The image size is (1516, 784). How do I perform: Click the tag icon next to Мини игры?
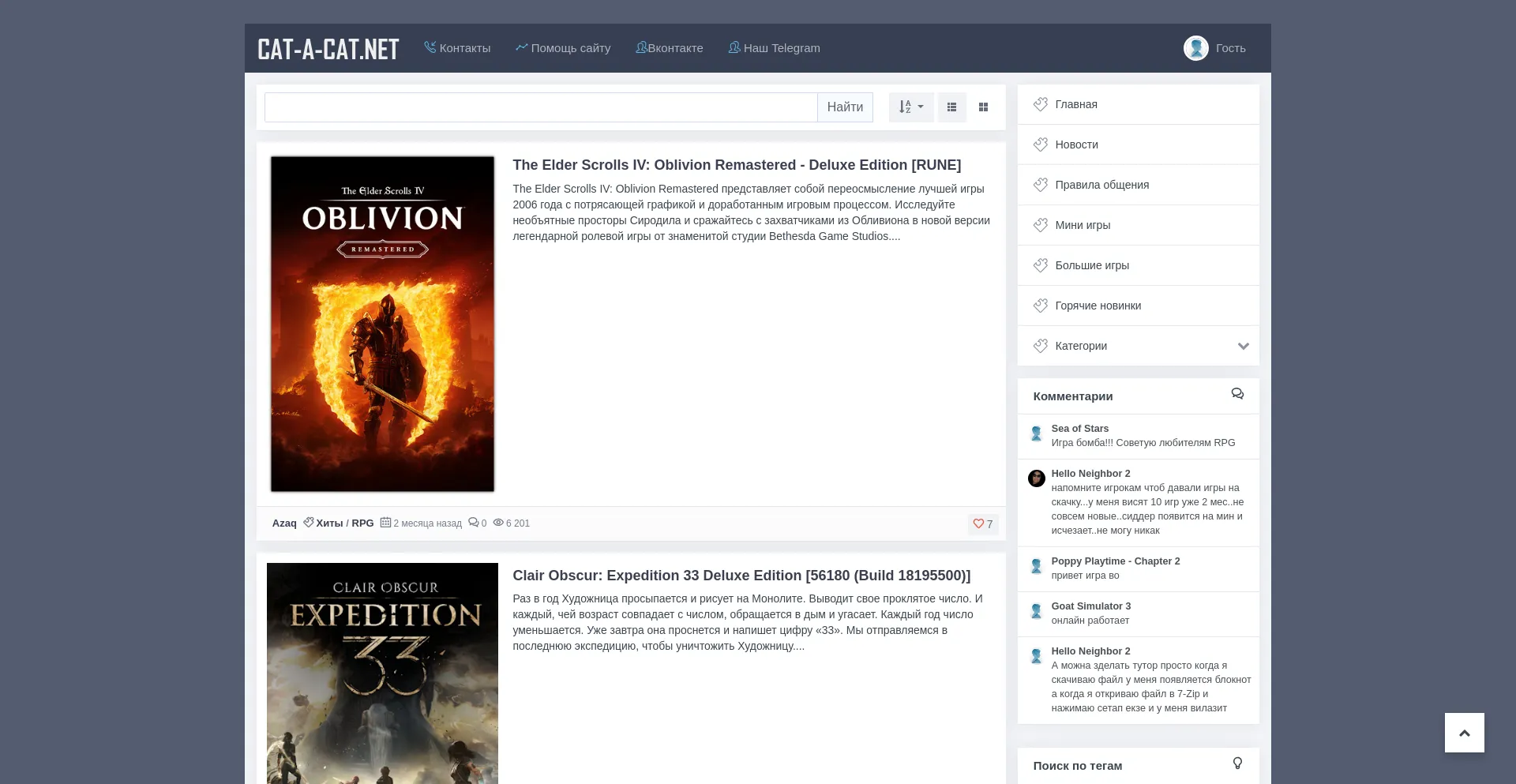[1041, 225]
